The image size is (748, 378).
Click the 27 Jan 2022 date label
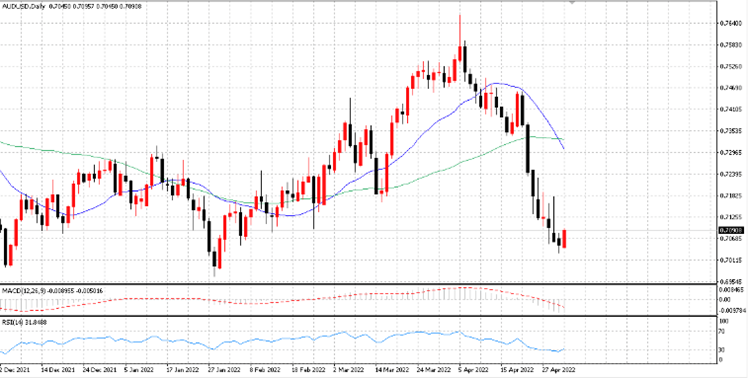(224, 370)
